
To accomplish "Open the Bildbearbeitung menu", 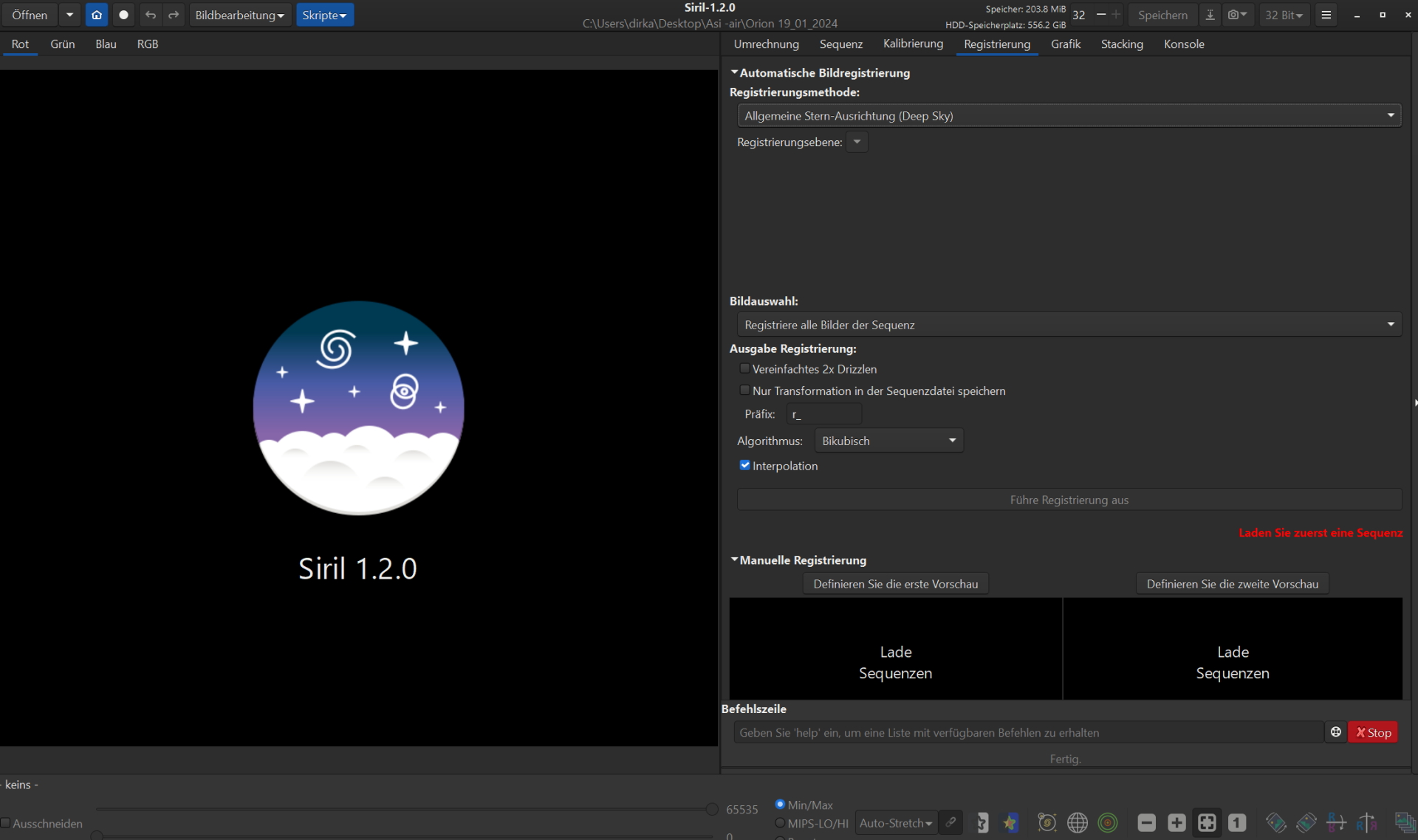I will [x=239, y=15].
